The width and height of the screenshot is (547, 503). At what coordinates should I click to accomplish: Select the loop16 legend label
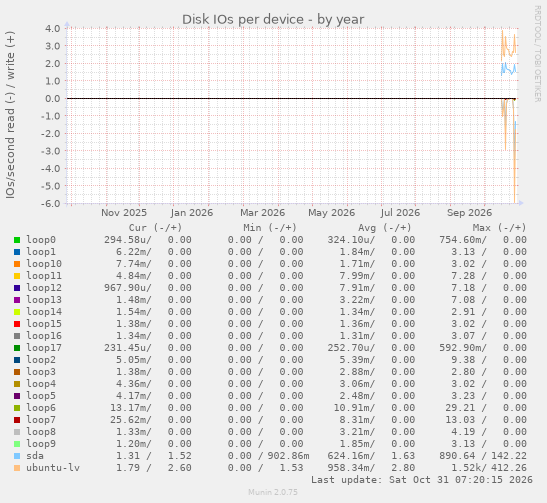(x=44, y=336)
